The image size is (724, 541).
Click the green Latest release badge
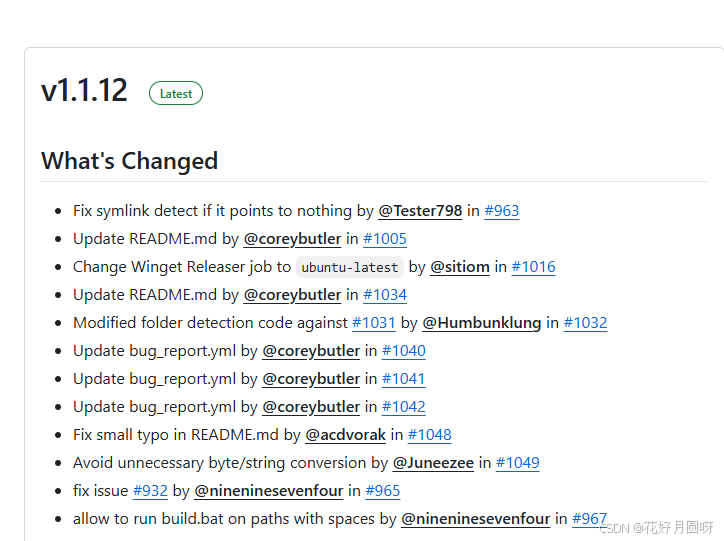(x=176, y=93)
